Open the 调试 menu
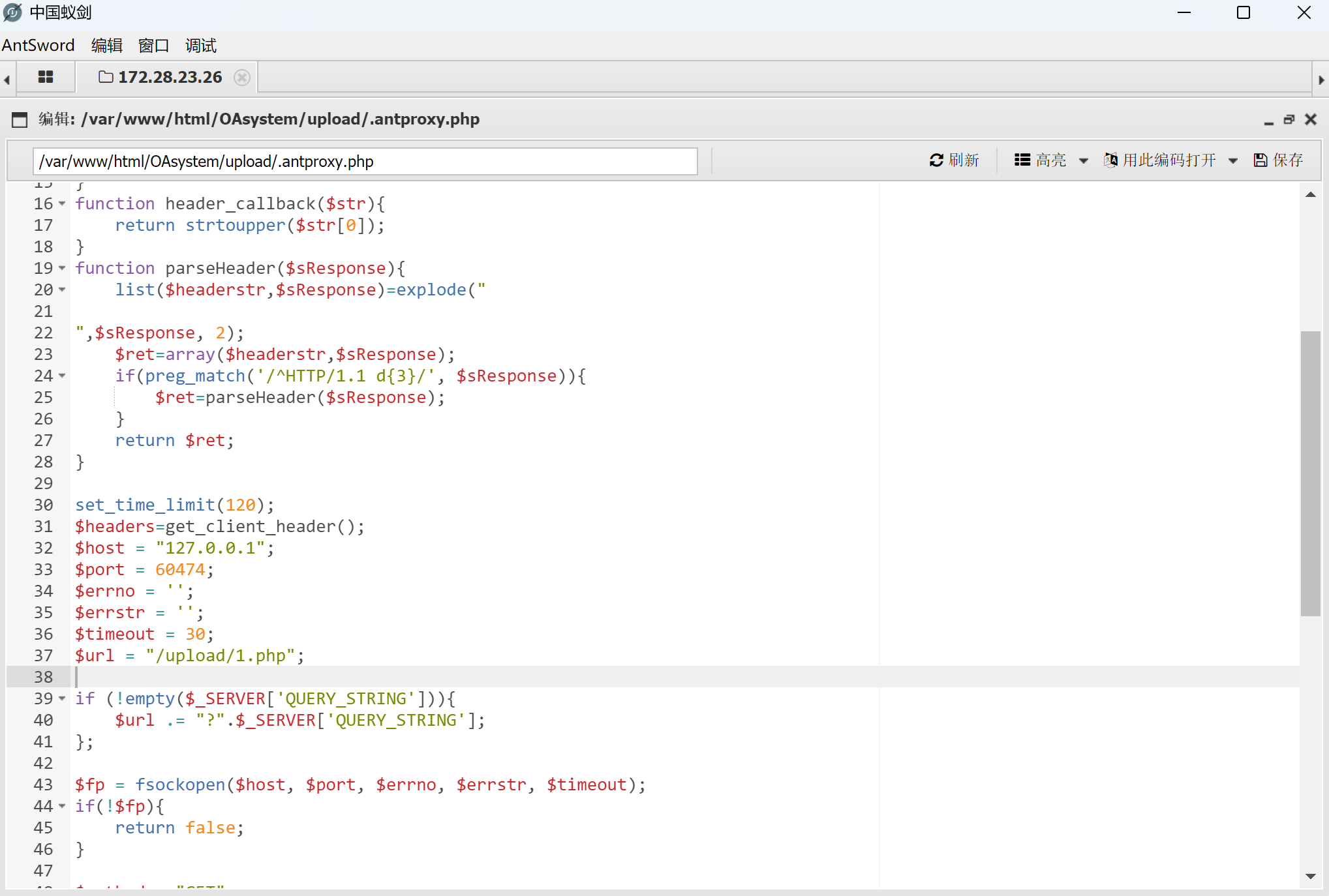Viewport: 1329px width, 896px height. tap(200, 46)
